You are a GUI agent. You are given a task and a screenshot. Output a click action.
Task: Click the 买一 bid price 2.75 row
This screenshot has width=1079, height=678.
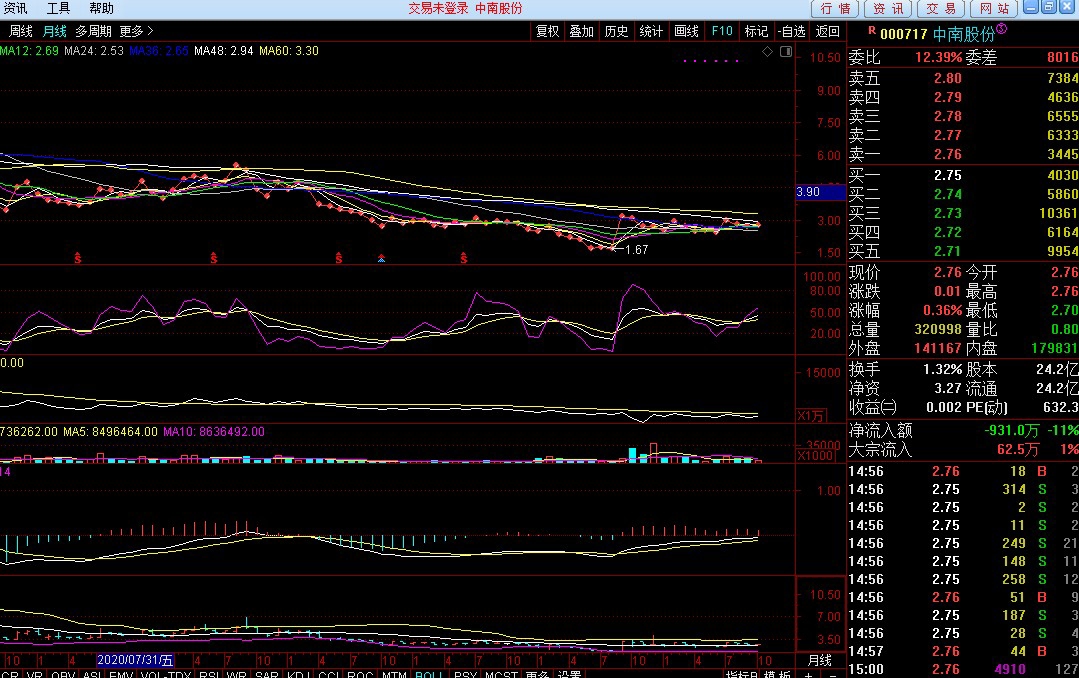click(x=963, y=176)
